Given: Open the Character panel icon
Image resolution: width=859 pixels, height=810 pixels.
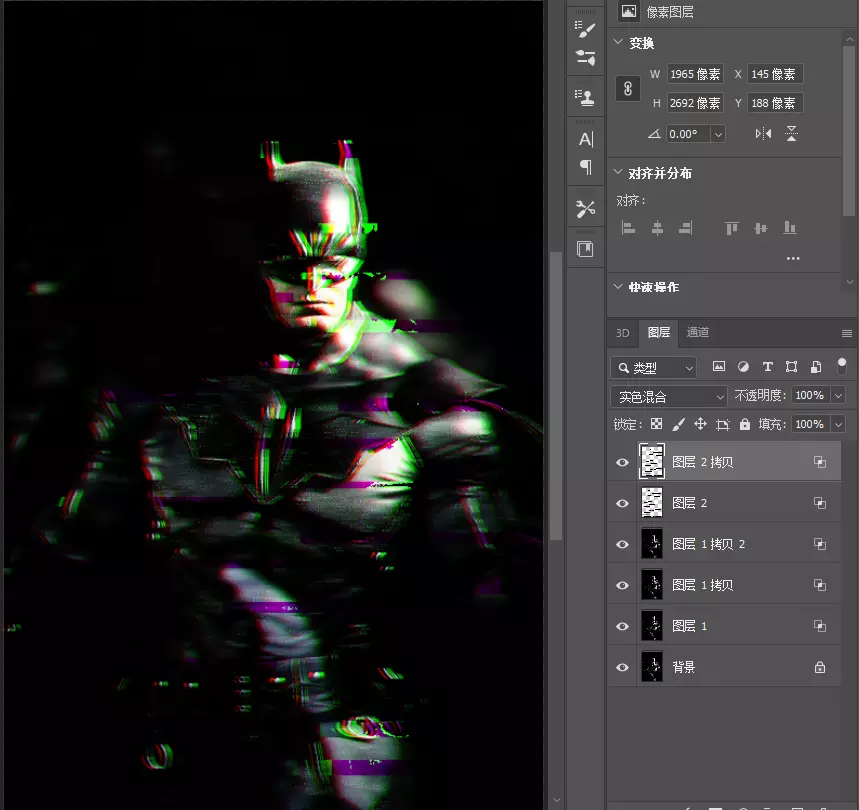Looking at the screenshot, I should click(585, 139).
